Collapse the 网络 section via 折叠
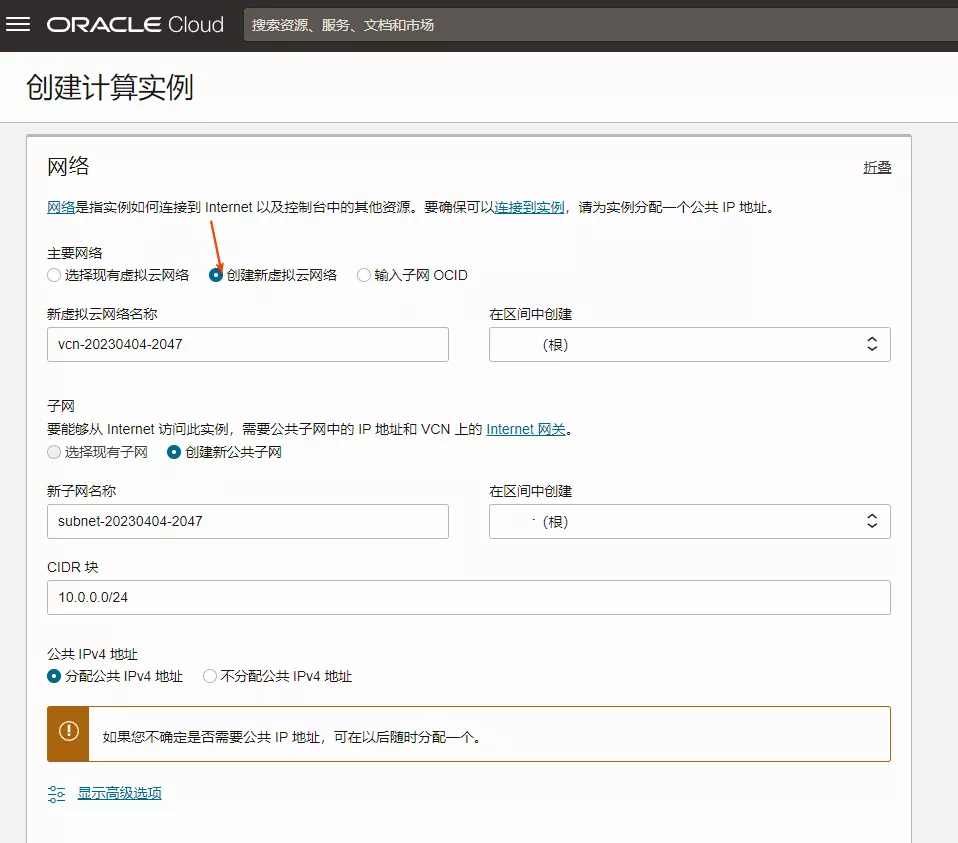The image size is (958, 843). pyautogui.click(x=877, y=167)
